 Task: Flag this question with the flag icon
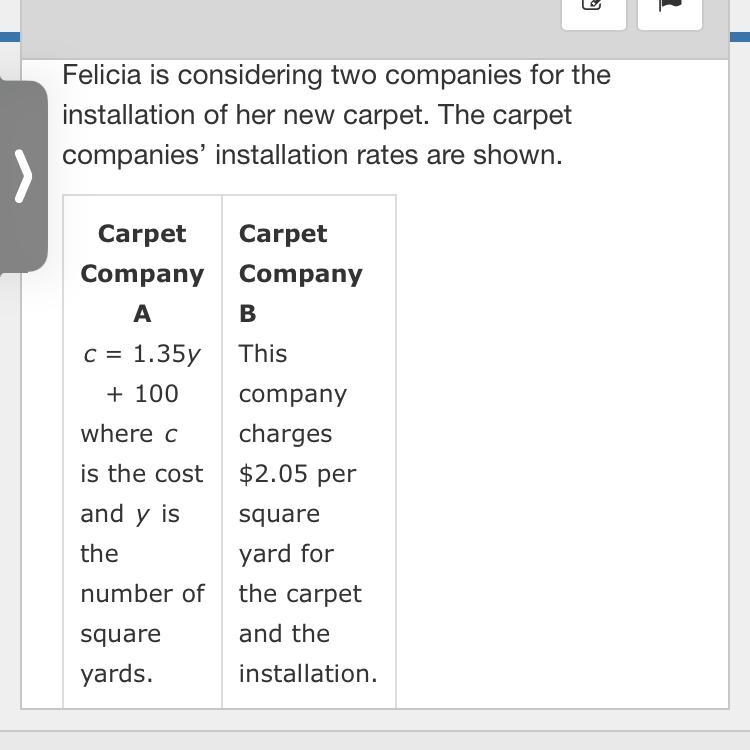tap(669, 8)
